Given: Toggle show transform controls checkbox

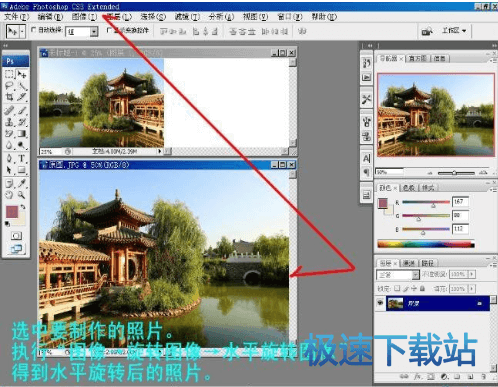Looking at the screenshot, I should [109, 30].
